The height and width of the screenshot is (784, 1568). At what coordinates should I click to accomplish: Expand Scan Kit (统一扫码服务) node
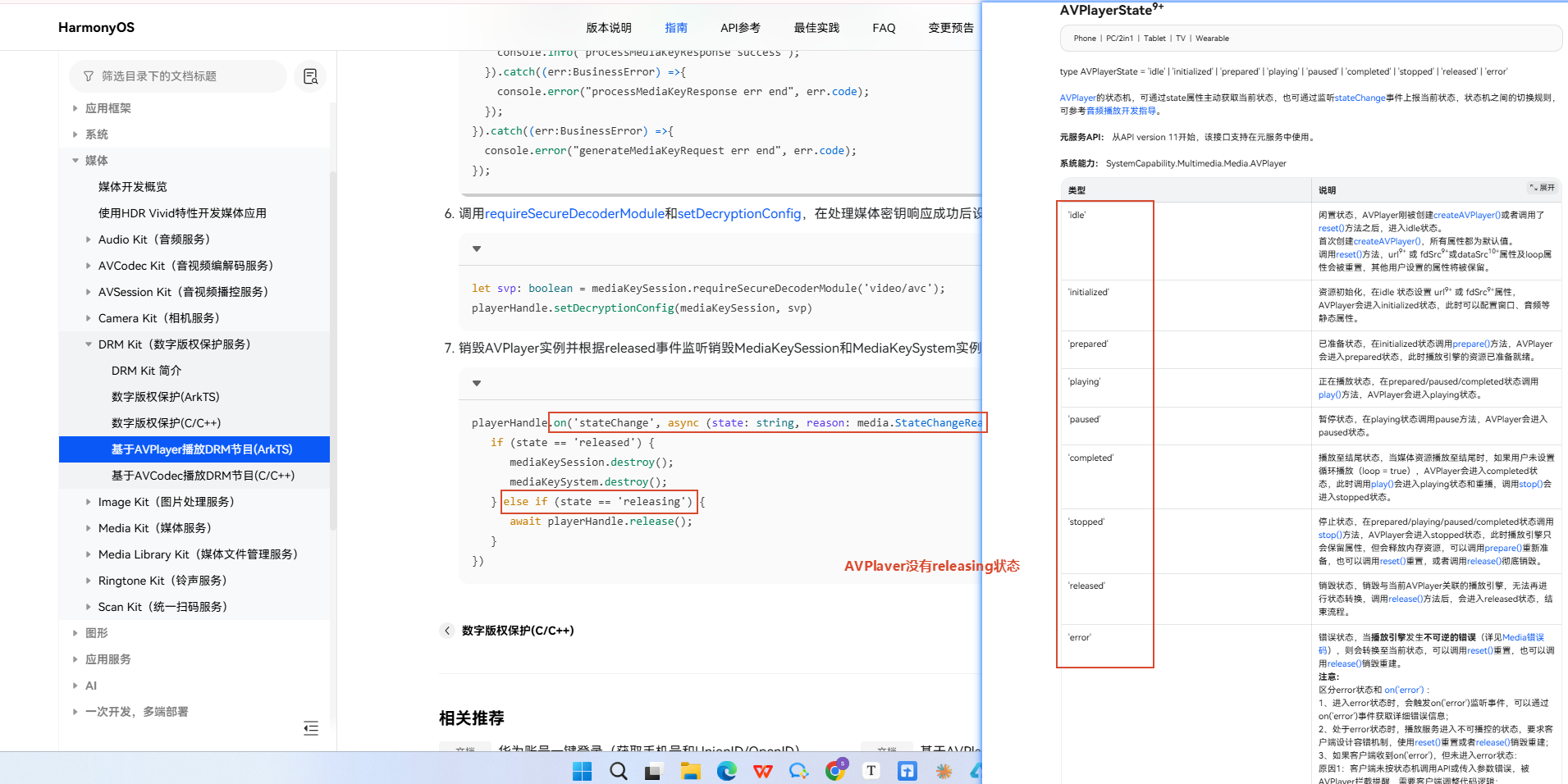[89, 607]
